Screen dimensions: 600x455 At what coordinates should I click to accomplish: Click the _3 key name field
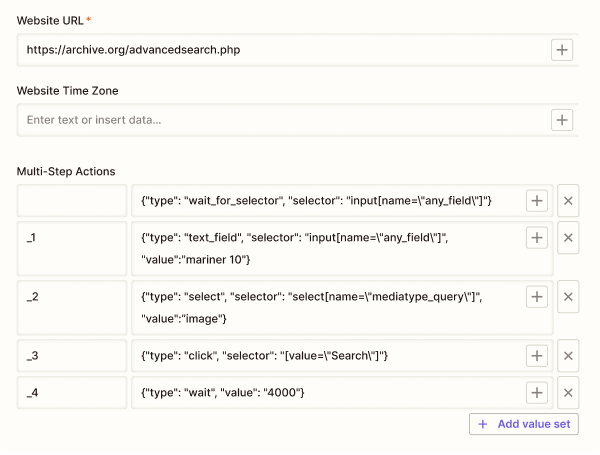click(72, 356)
